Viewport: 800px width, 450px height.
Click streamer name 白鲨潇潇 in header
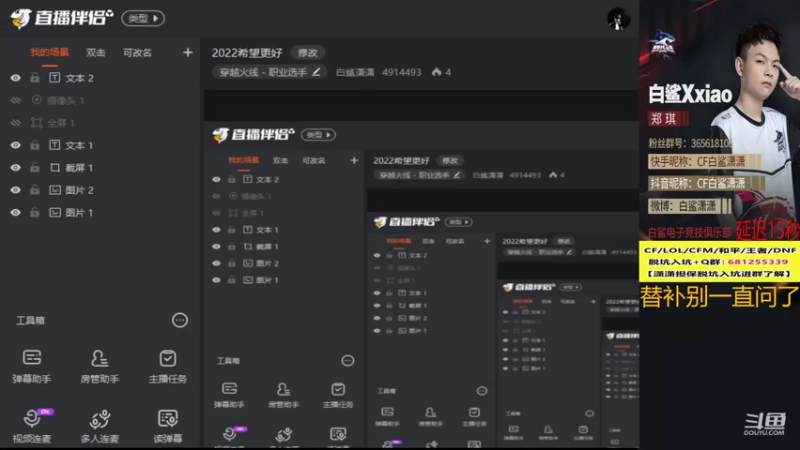(x=355, y=72)
